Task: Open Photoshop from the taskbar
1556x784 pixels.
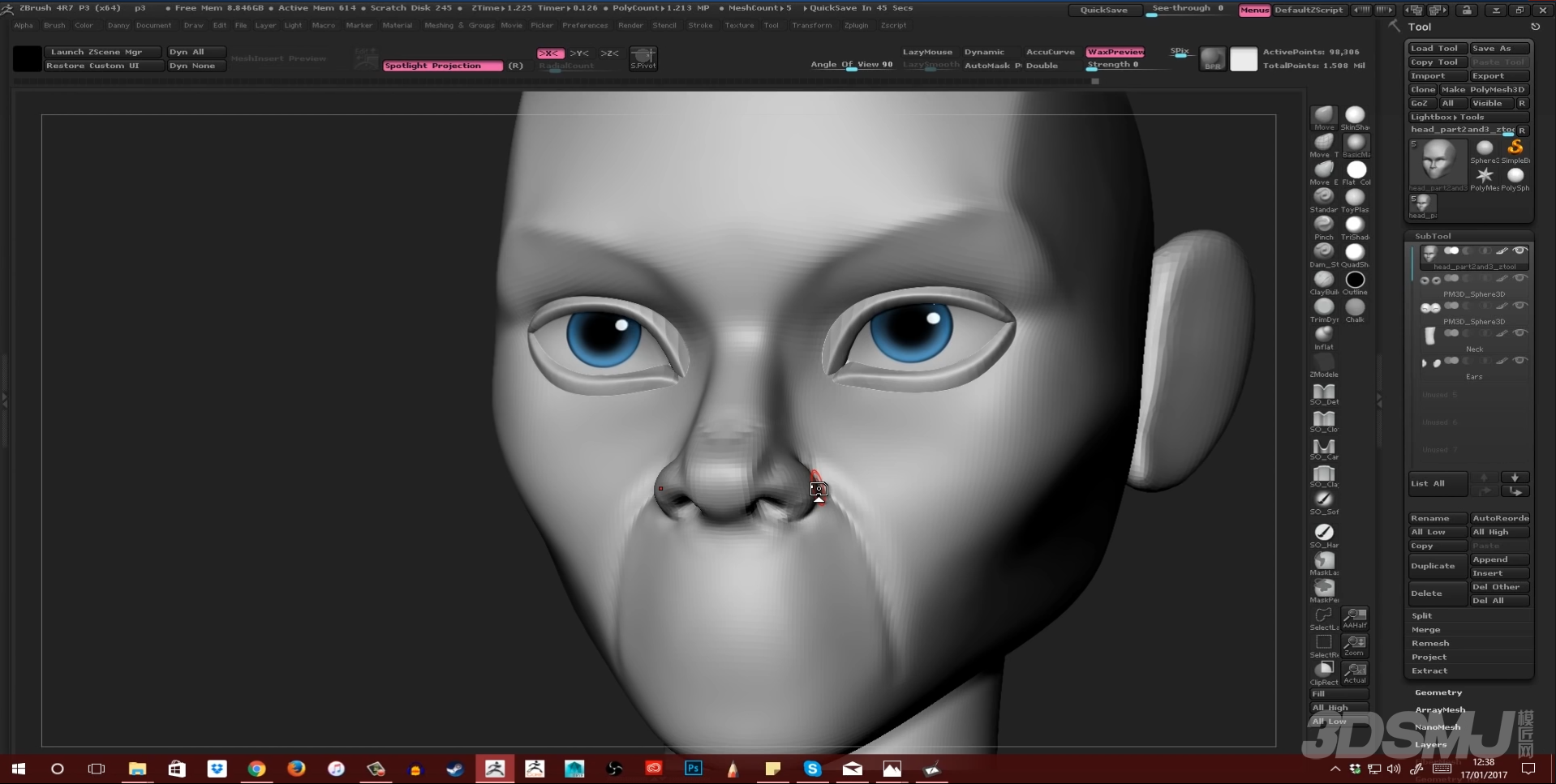Action: (694, 768)
